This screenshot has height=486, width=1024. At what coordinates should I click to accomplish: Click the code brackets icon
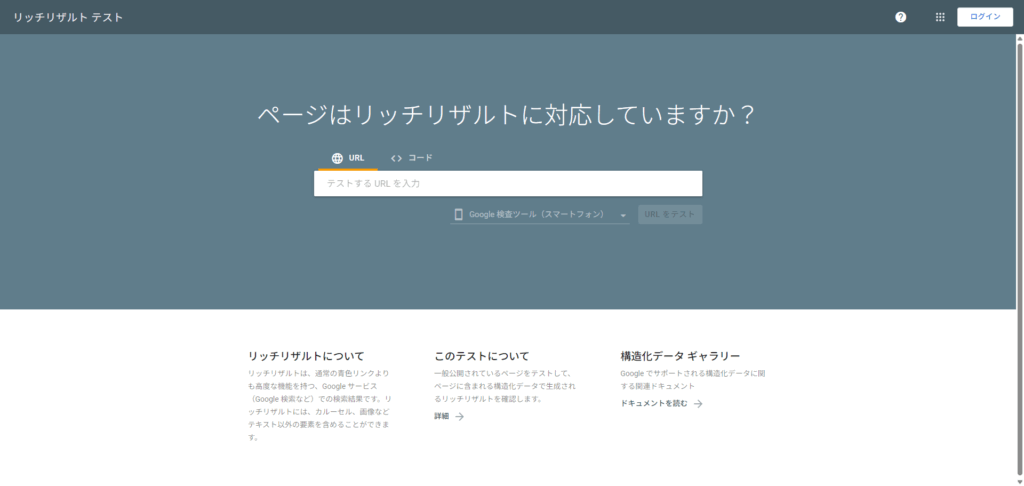[x=396, y=158]
